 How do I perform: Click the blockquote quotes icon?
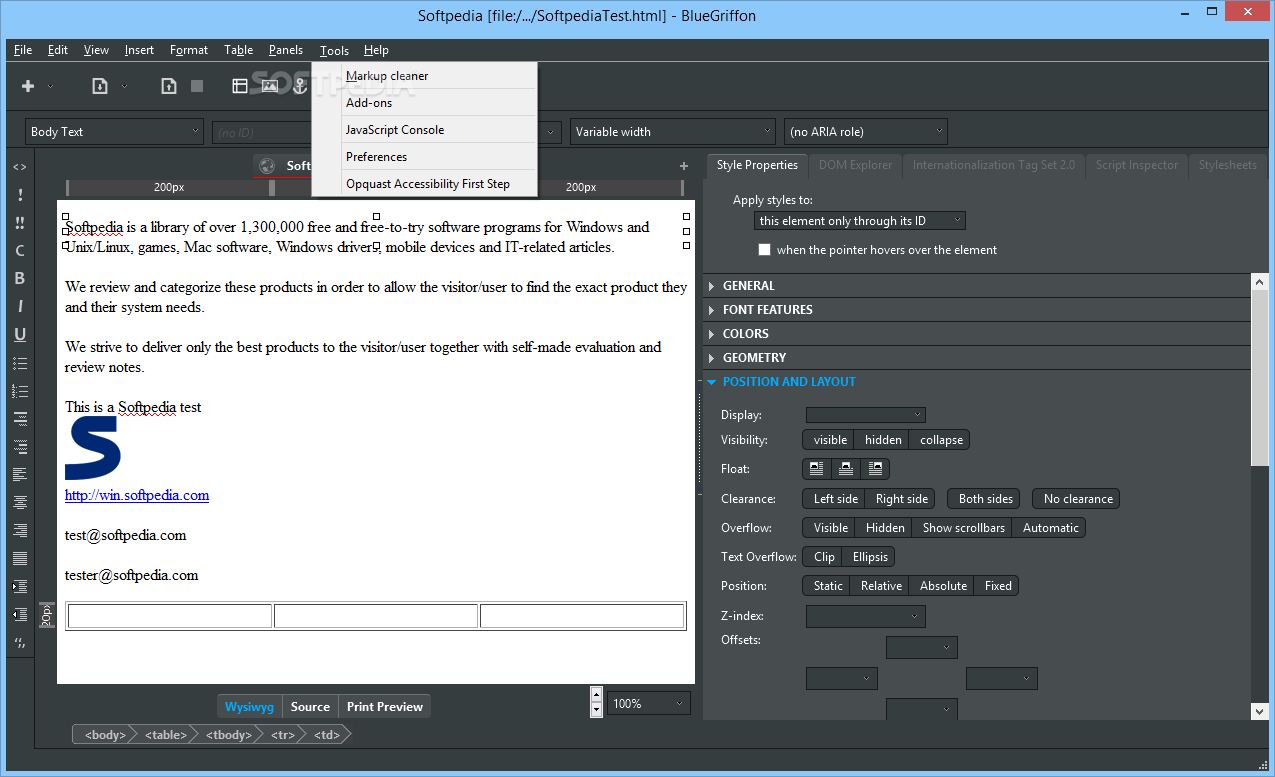click(x=20, y=642)
